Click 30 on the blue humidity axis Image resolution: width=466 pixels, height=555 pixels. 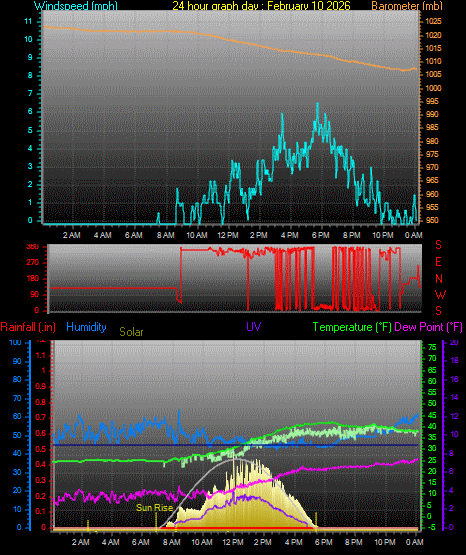[17, 472]
